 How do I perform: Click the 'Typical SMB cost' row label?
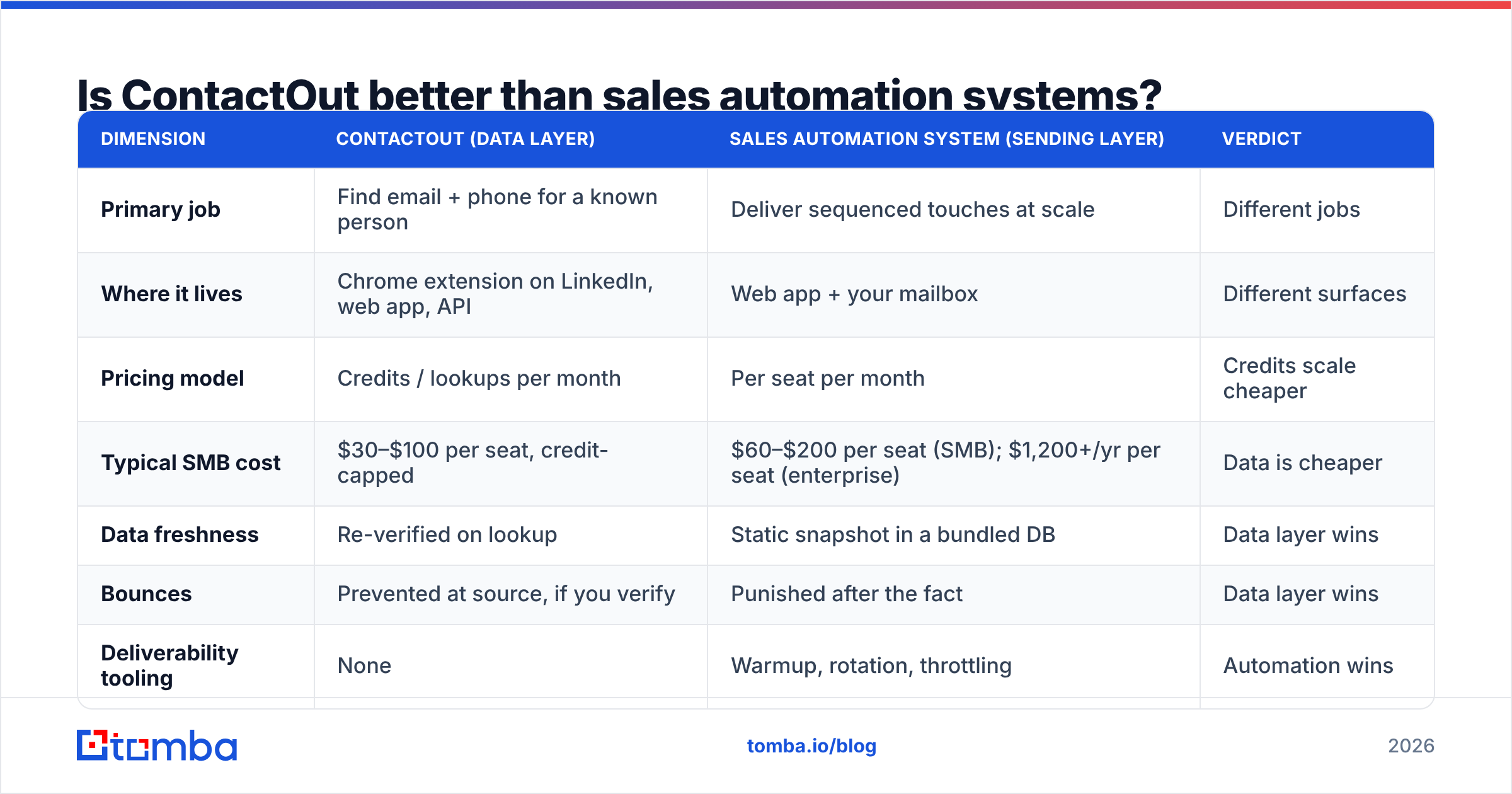[x=191, y=463]
